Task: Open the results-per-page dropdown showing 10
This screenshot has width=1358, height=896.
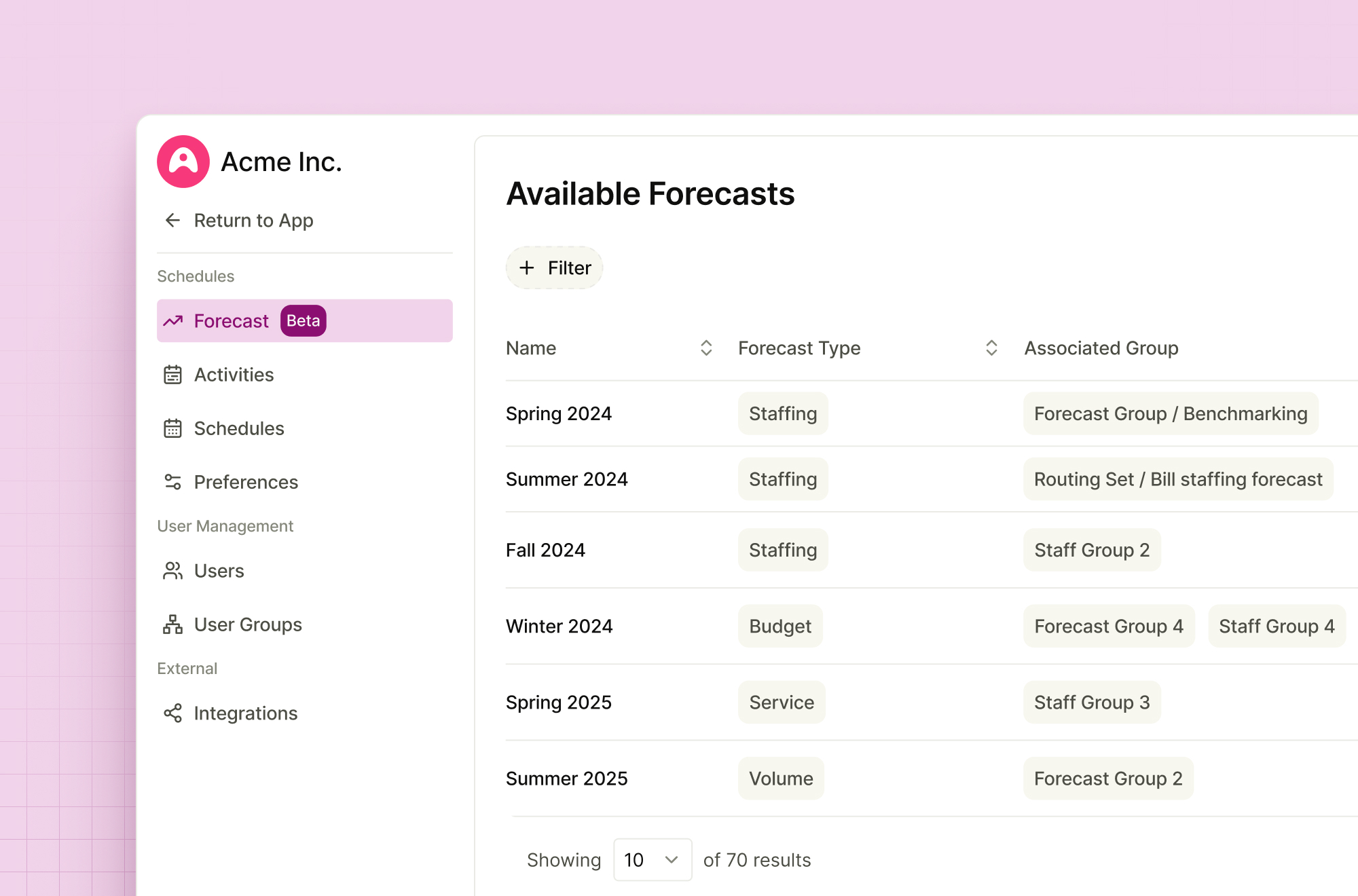Action: [652, 860]
